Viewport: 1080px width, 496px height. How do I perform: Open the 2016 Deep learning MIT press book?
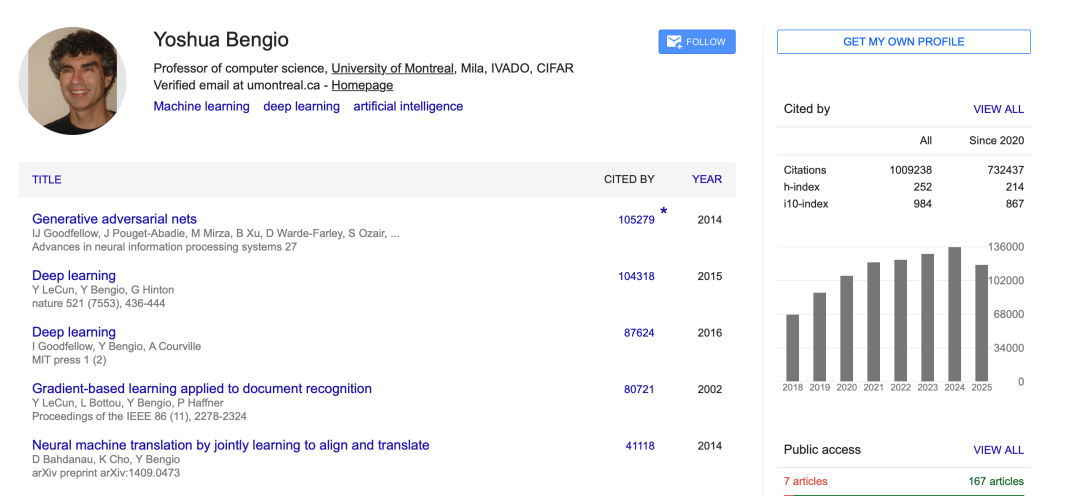coord(74,332)
